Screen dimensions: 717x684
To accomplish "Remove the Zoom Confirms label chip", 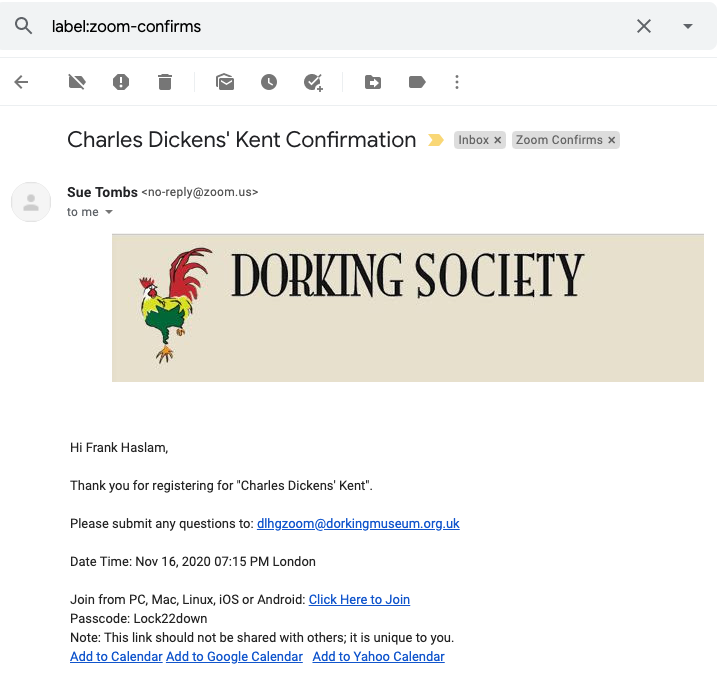I will click(611, 140).
